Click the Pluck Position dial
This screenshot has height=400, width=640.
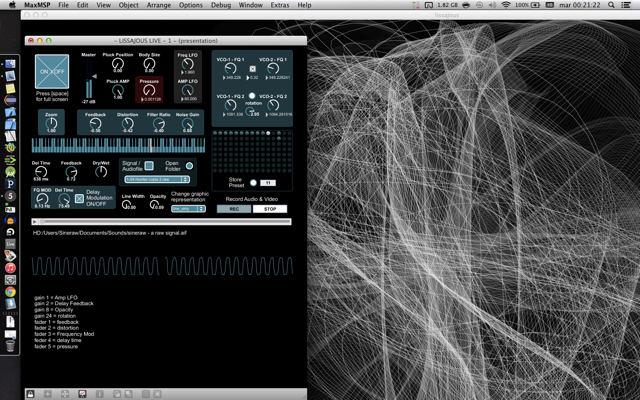tap(118, 64)
